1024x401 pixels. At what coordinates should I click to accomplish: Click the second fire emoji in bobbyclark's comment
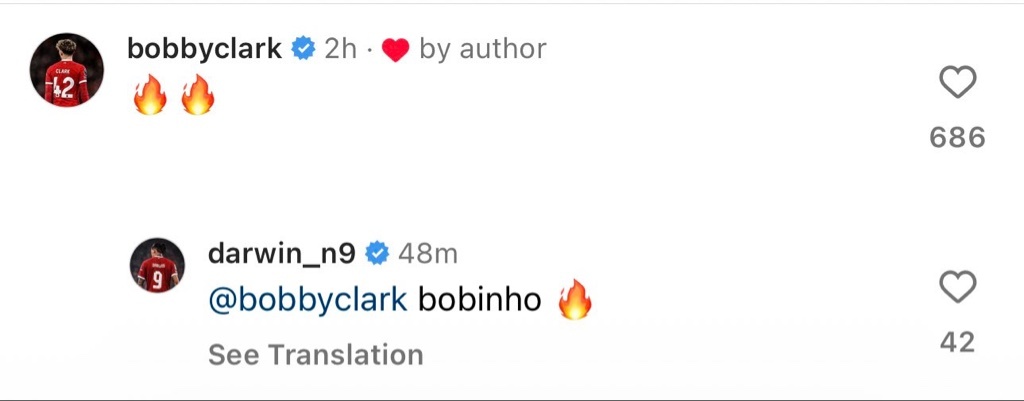click(x=198, y=95)
